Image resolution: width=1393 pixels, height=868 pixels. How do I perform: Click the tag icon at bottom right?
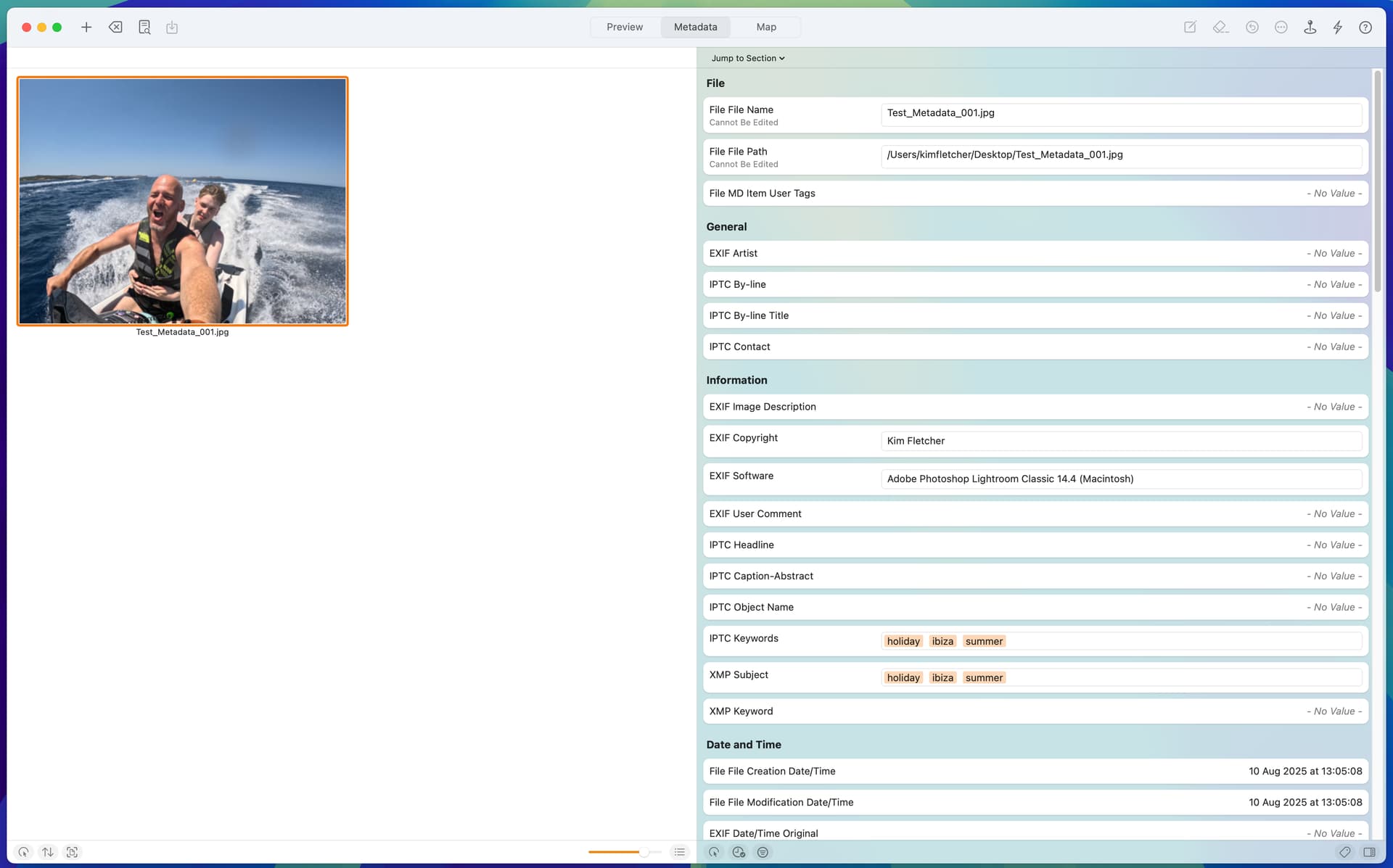[x=1345, y=852]
